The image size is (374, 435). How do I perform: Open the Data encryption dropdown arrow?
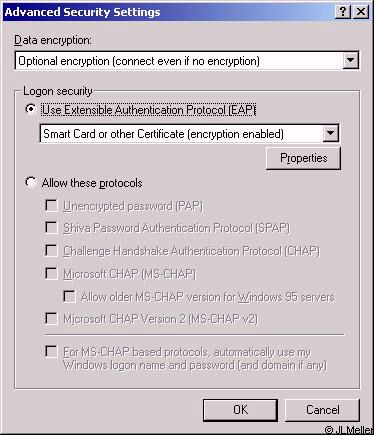351,61
